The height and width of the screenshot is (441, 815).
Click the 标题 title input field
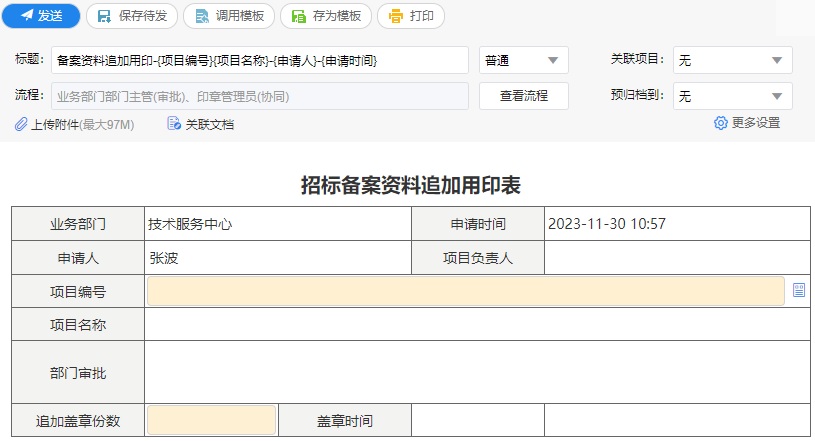(x=260, y=60)
